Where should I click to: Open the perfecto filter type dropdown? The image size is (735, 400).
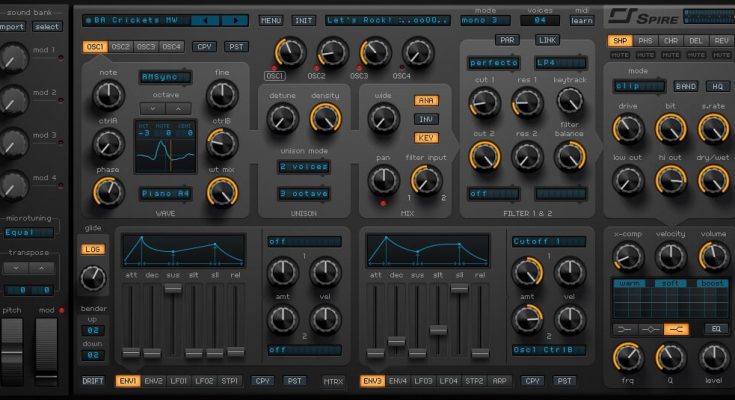[494, 62]
